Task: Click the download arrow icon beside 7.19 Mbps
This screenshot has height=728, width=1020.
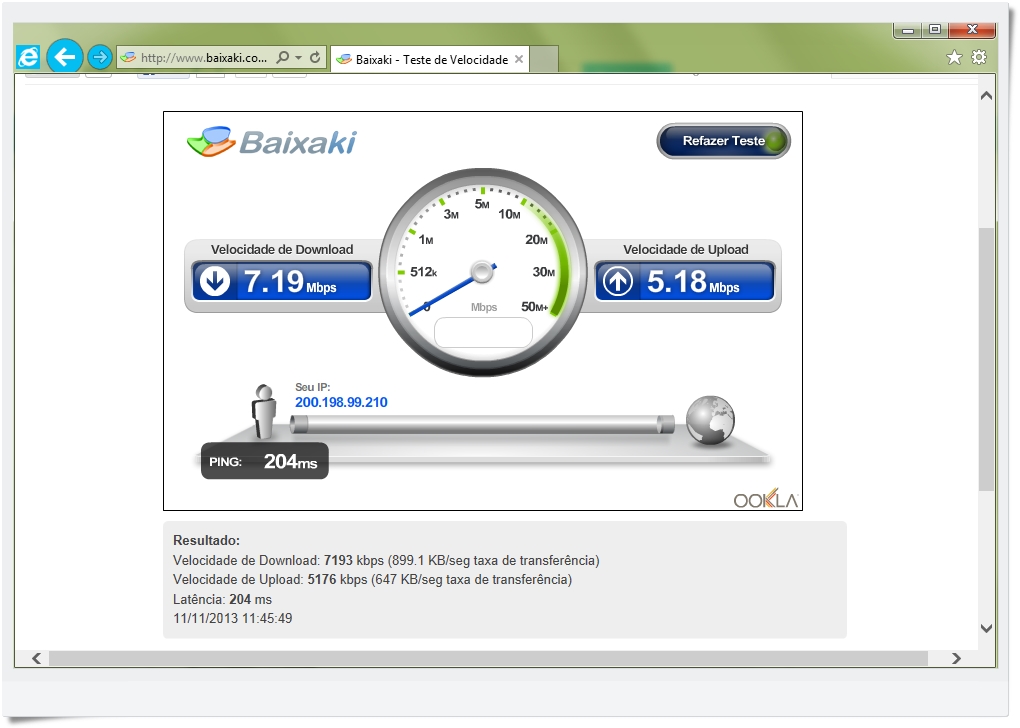Action: tap(215, 281)
